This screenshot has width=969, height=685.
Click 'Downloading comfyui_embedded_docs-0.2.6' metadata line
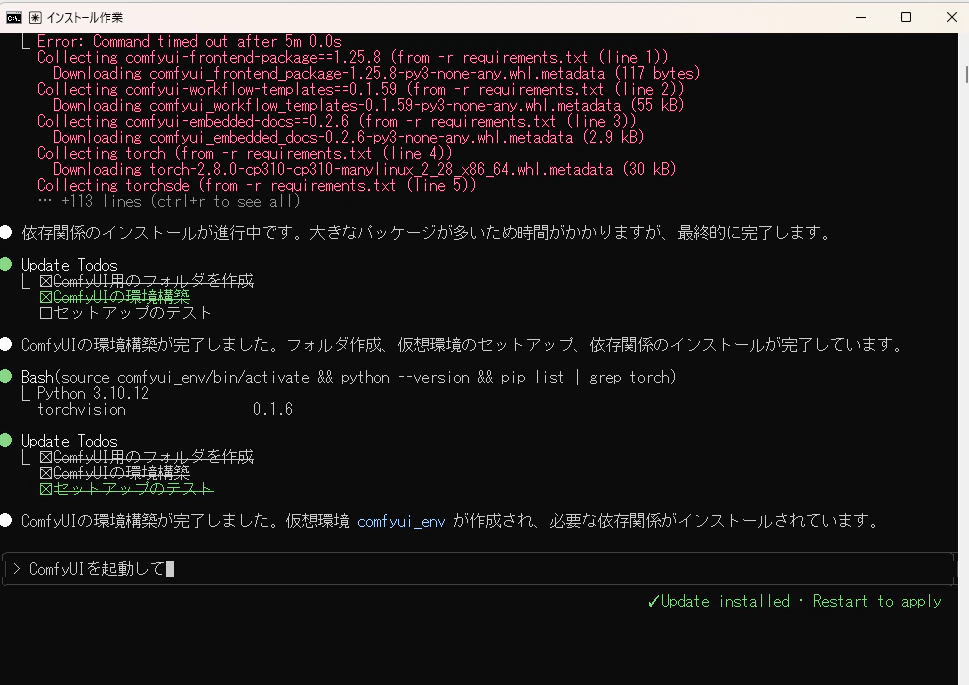point(349,138)
